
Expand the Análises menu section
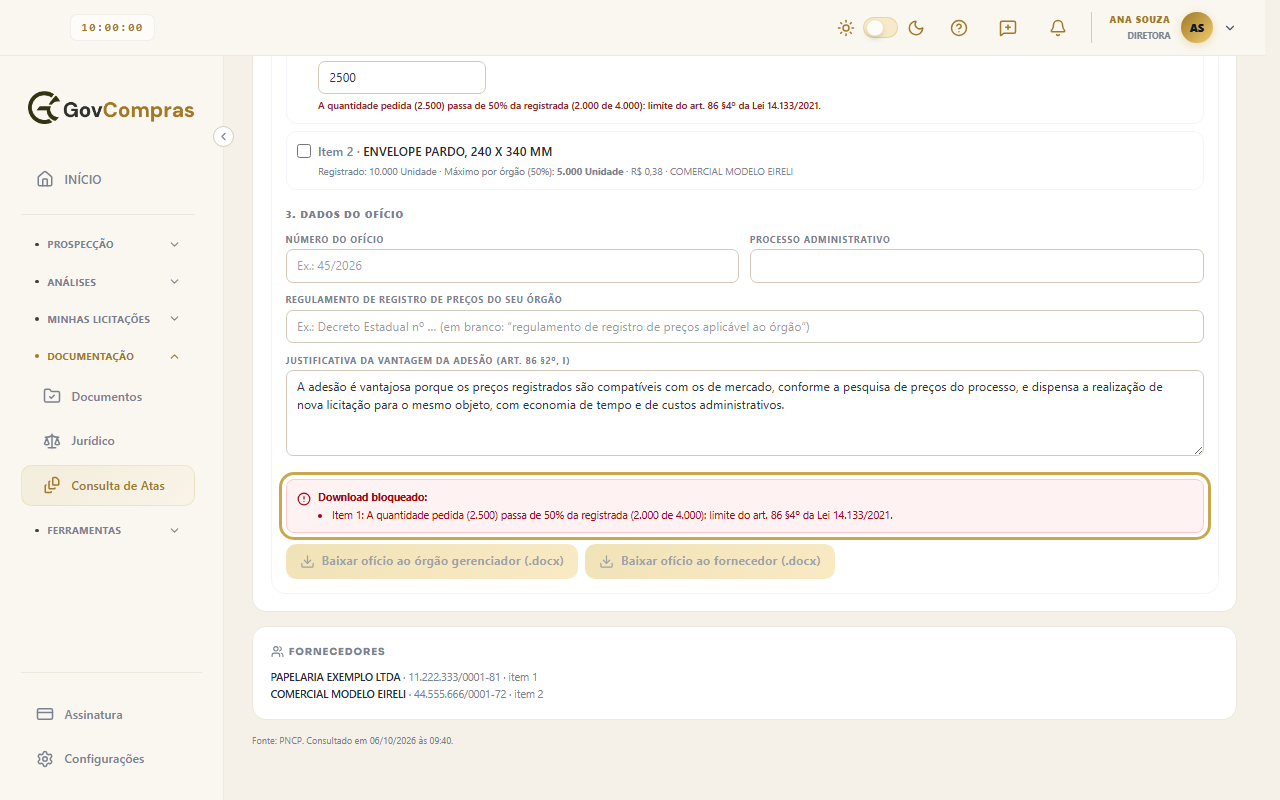[108, 282]
